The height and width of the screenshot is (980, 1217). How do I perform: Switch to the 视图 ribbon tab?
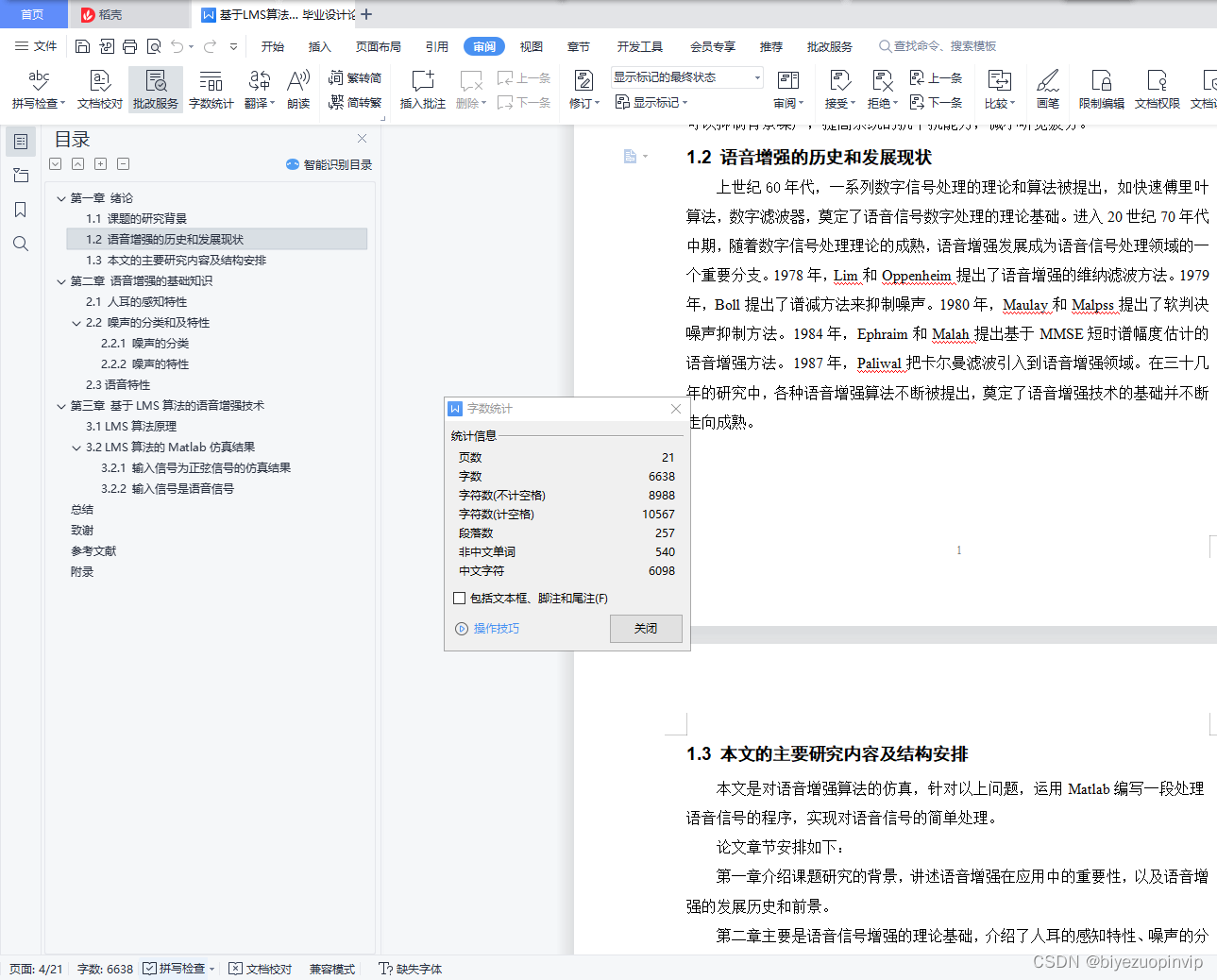[x=531, y=45]
